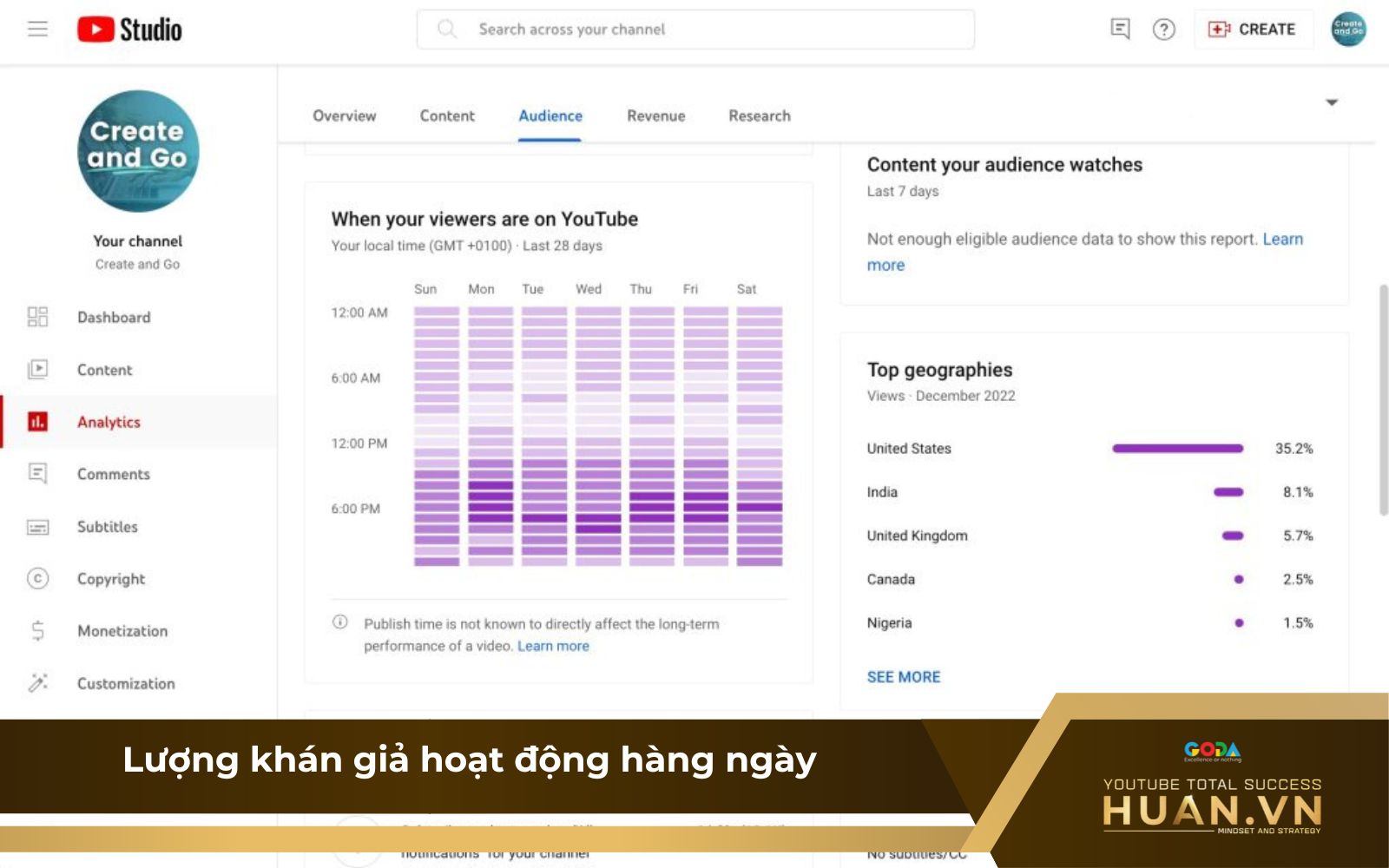Click the Canada geography row
The height and width of the screenshot is (868, 1389).
tap(1089, 579)
